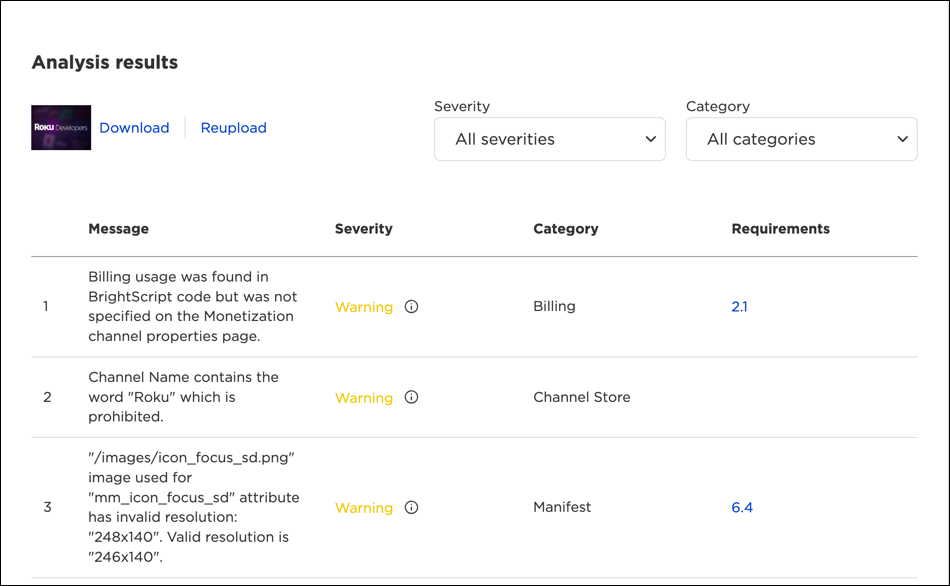This screenshot has height=586, width=950.
Task: Select the Warning indicator in row 3
Action: 364,507
